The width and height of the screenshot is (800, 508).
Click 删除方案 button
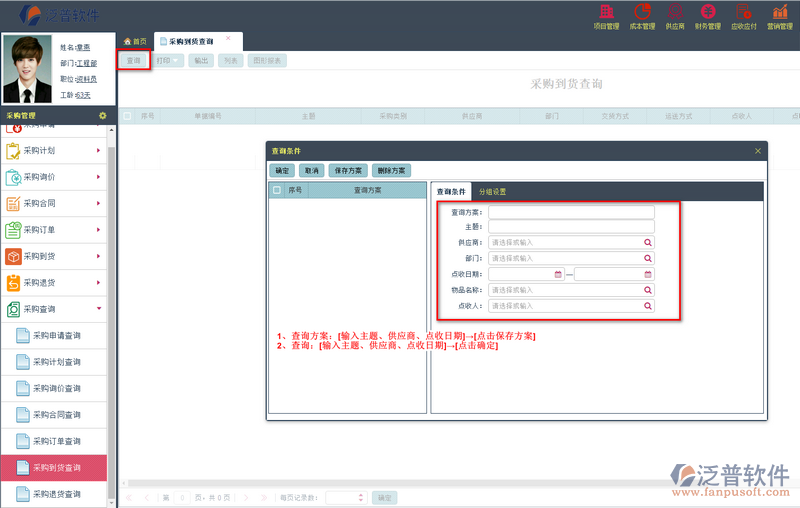[x=391, y=171]
